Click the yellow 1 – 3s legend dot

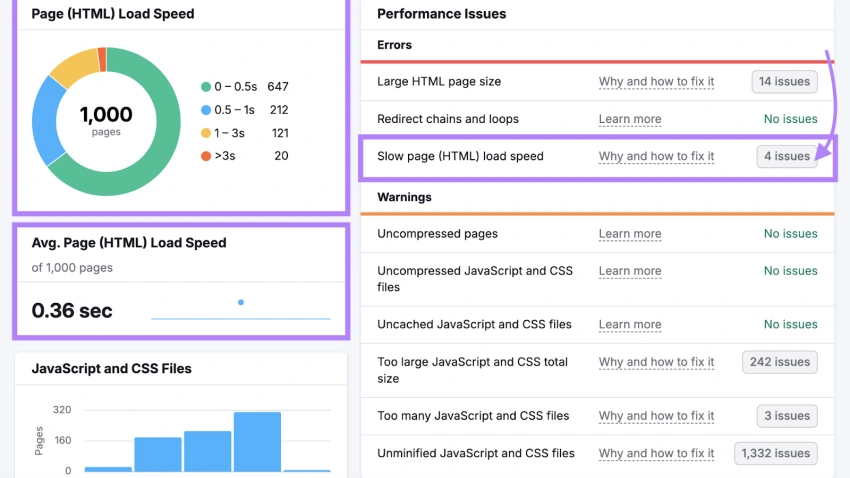206,133
